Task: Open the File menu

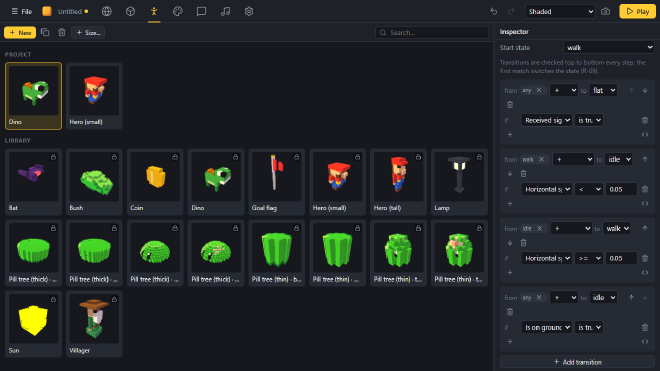Action: pos(21,11)
